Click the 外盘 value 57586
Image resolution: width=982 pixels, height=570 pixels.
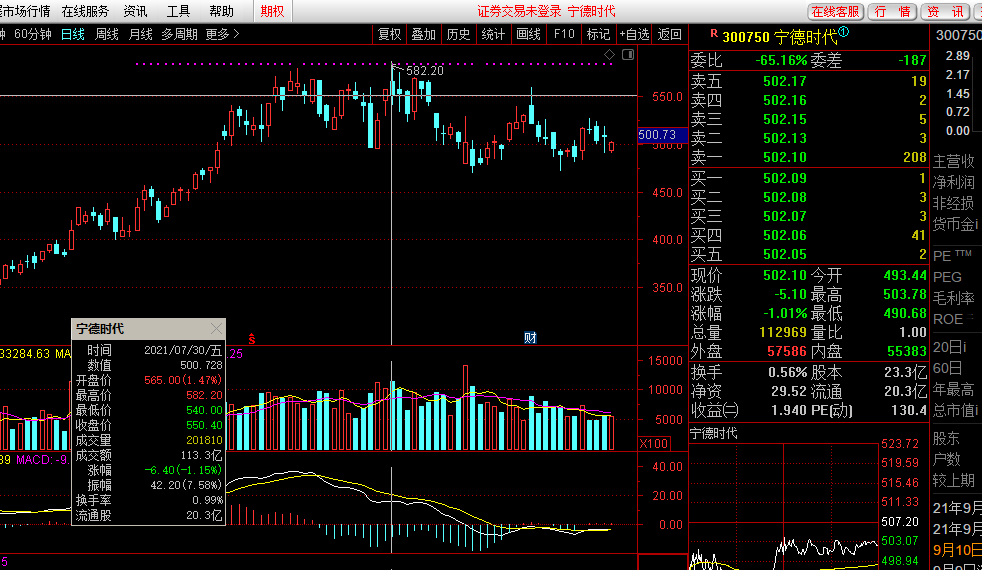click(x=787, y=352)
